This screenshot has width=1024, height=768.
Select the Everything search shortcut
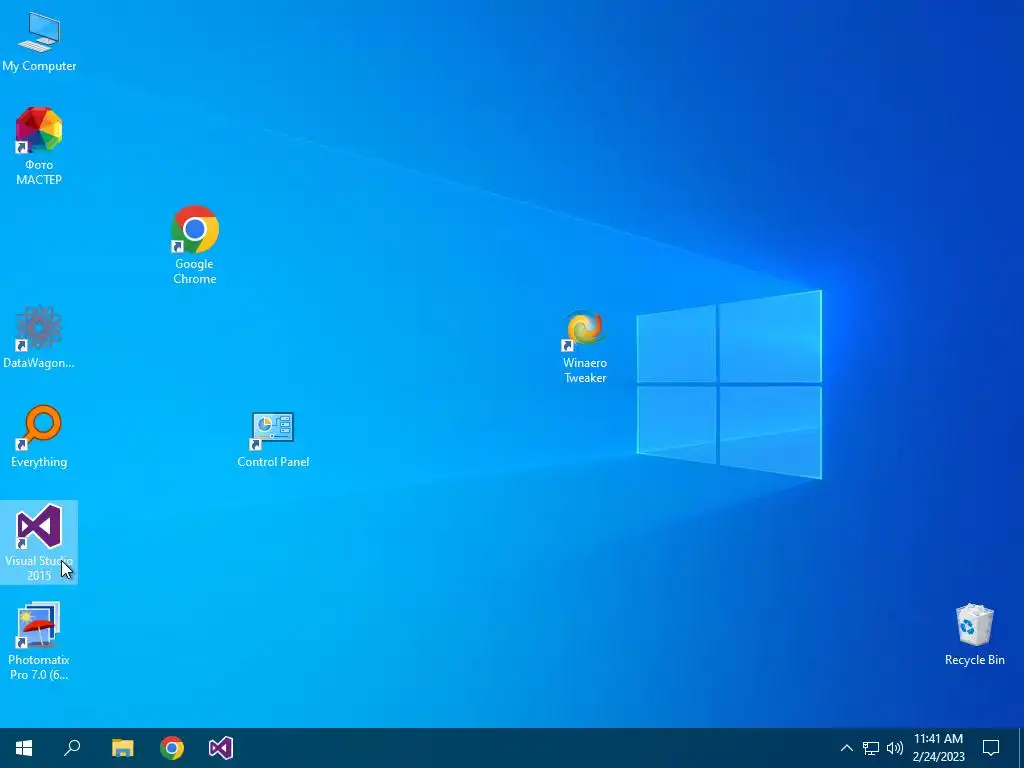pyautogui.click(x=39, y=436)
